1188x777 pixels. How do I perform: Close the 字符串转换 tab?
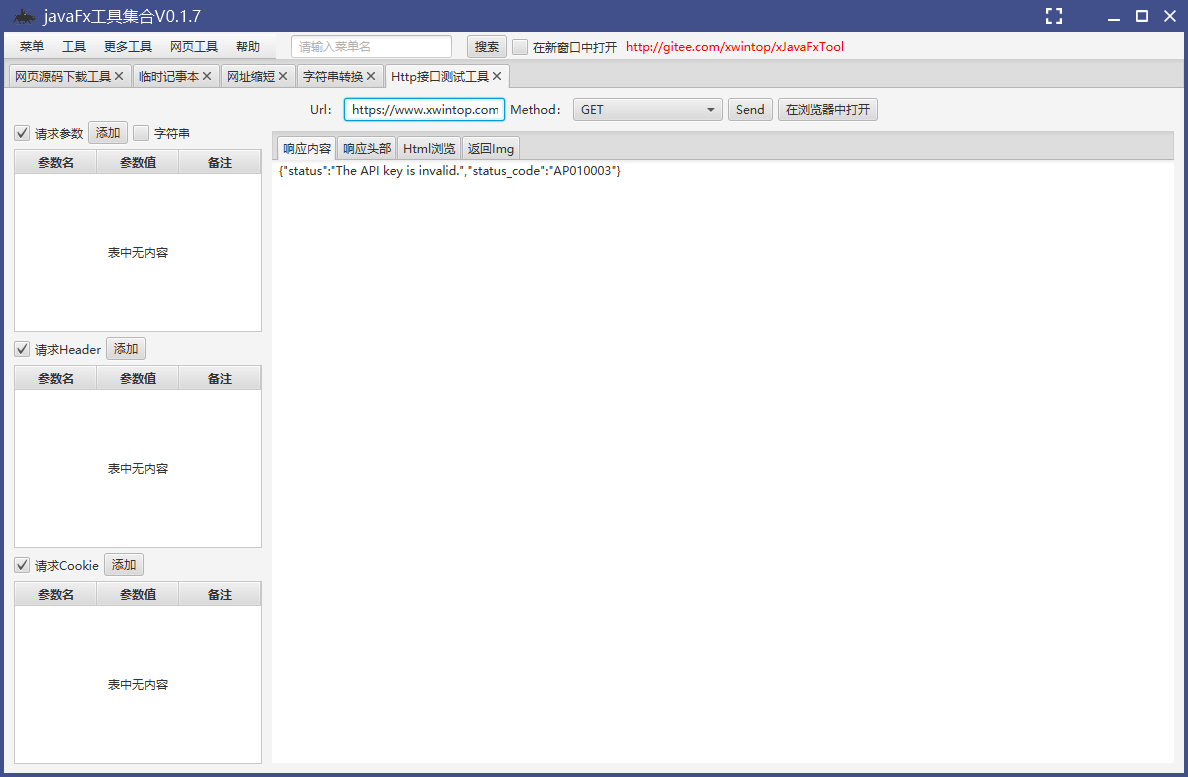[x=370, y=76]
